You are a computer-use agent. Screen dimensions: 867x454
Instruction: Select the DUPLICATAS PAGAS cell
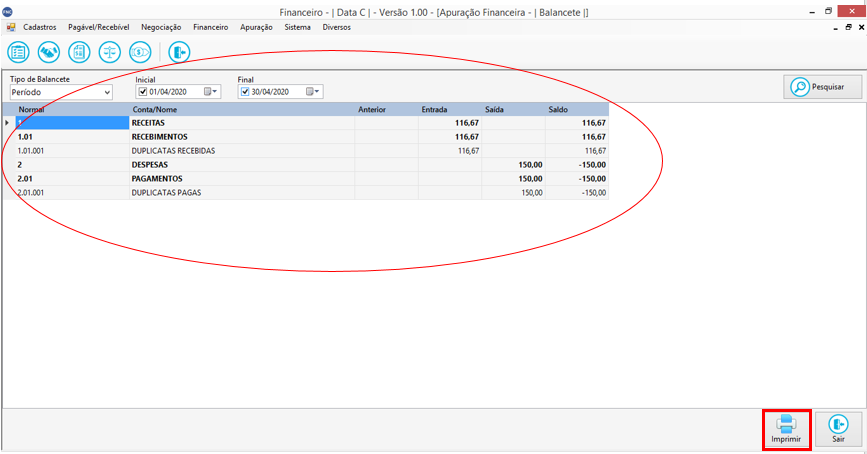242,192
